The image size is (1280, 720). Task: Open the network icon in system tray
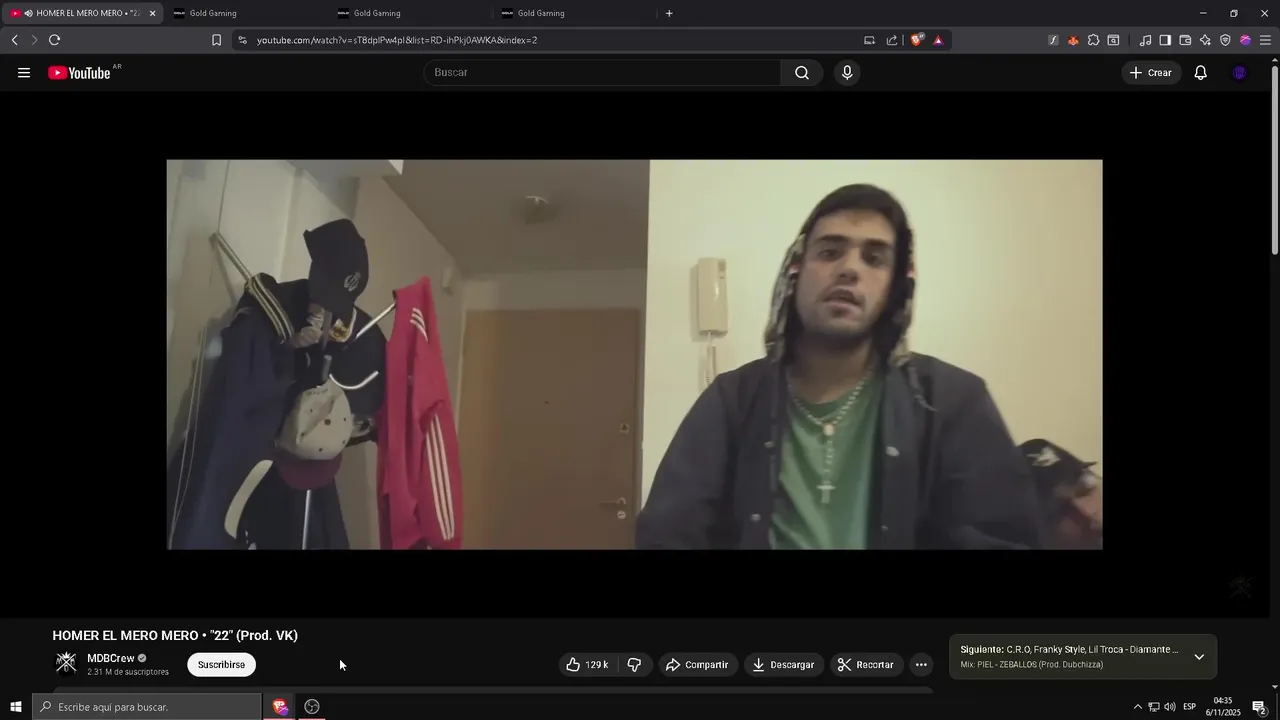pos(1154,707)
